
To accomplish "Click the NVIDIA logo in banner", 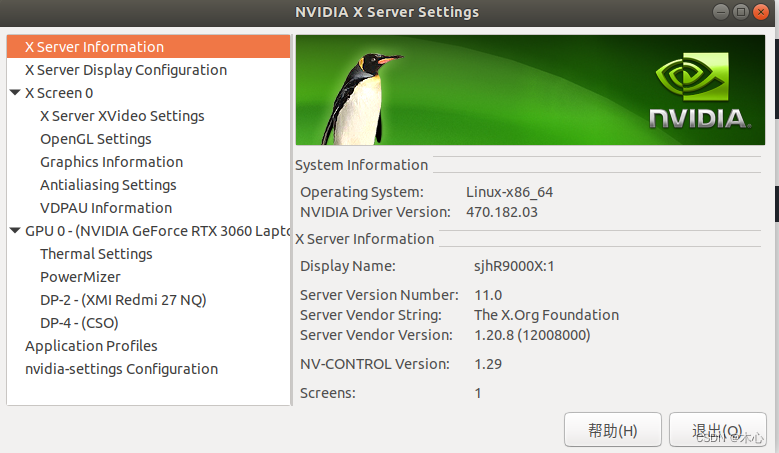I will [700, 91].
